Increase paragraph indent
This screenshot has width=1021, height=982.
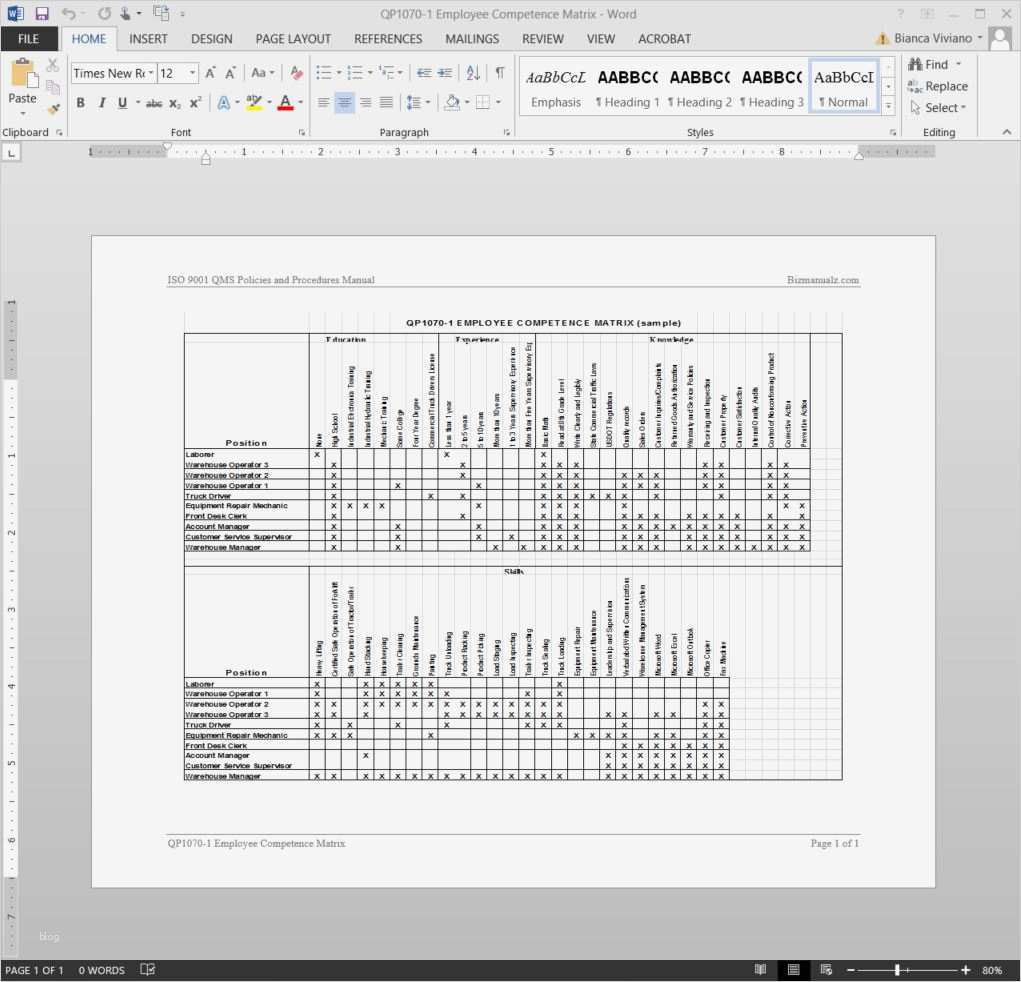(445, 73)
